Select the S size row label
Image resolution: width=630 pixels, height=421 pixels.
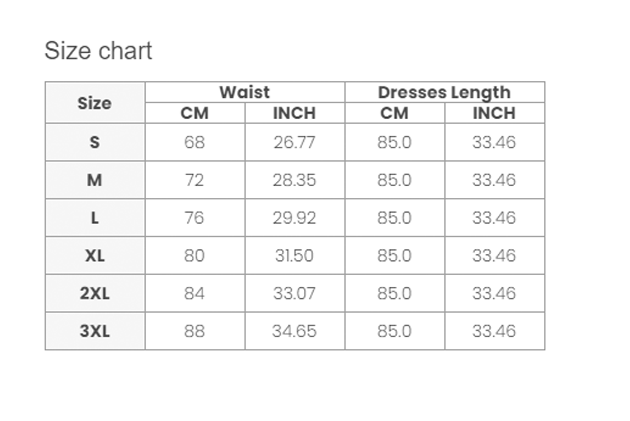point(94,142)
